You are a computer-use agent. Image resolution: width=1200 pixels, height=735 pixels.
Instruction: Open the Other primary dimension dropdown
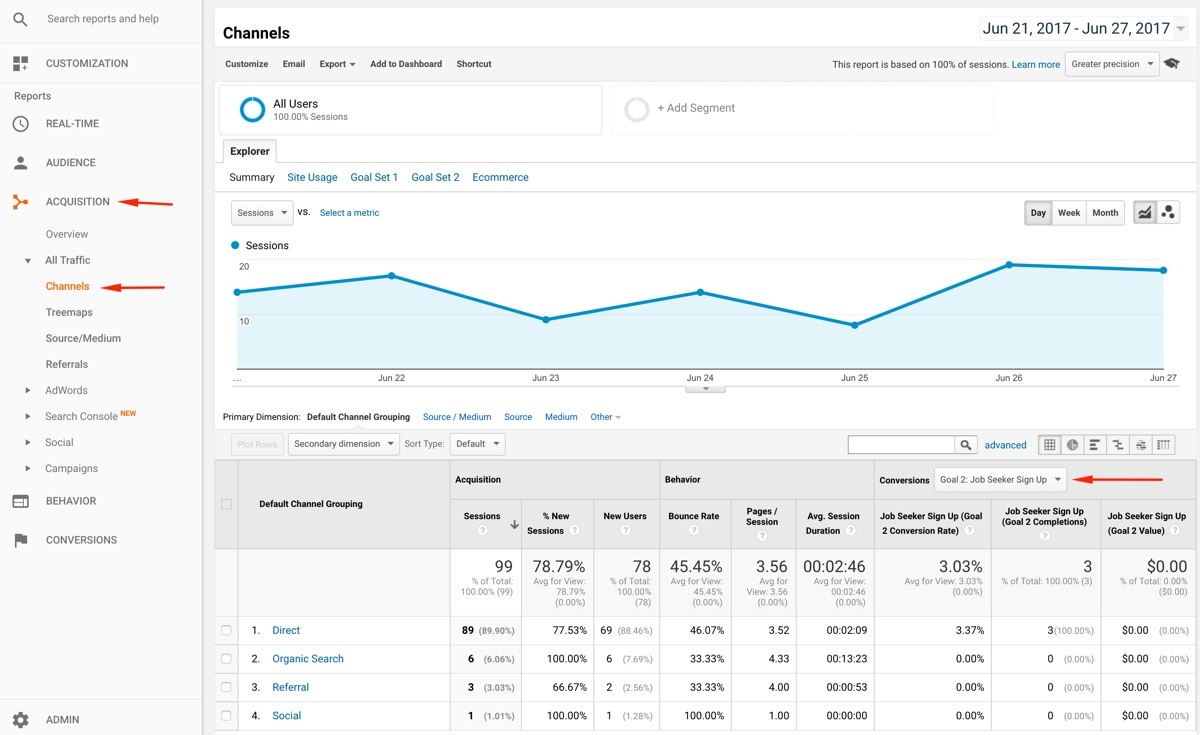tap(605, 417)
